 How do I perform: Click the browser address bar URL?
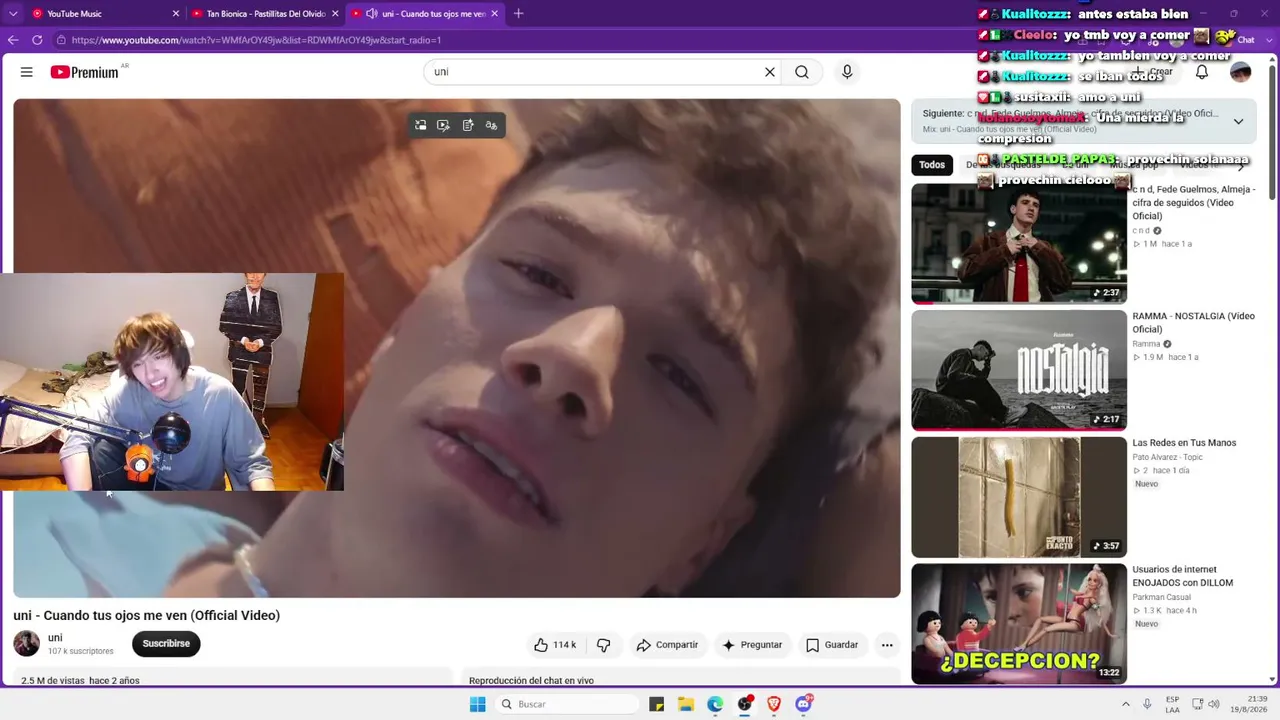pyautogui.click(x=256, y=40)
